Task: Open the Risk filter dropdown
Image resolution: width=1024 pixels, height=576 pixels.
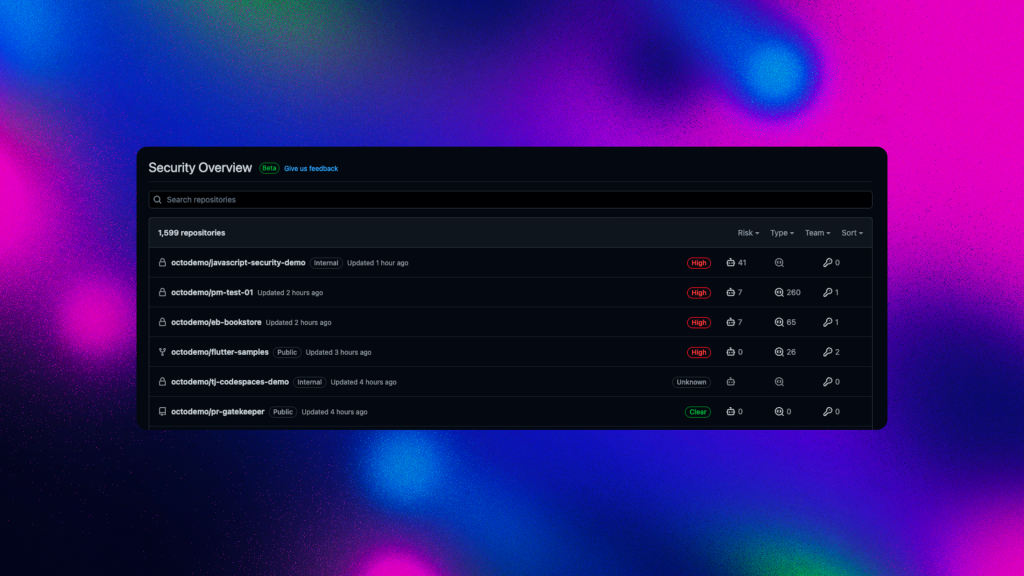Action: [748, 233]
